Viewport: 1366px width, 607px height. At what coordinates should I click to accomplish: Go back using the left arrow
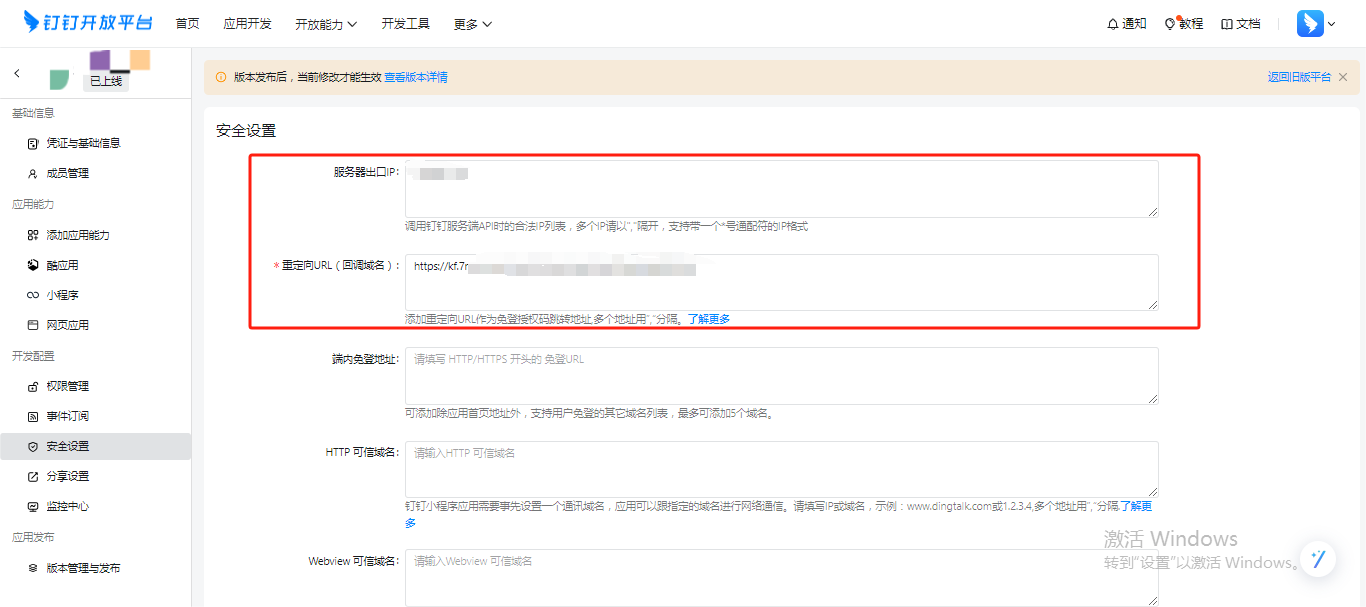[17, 74]
